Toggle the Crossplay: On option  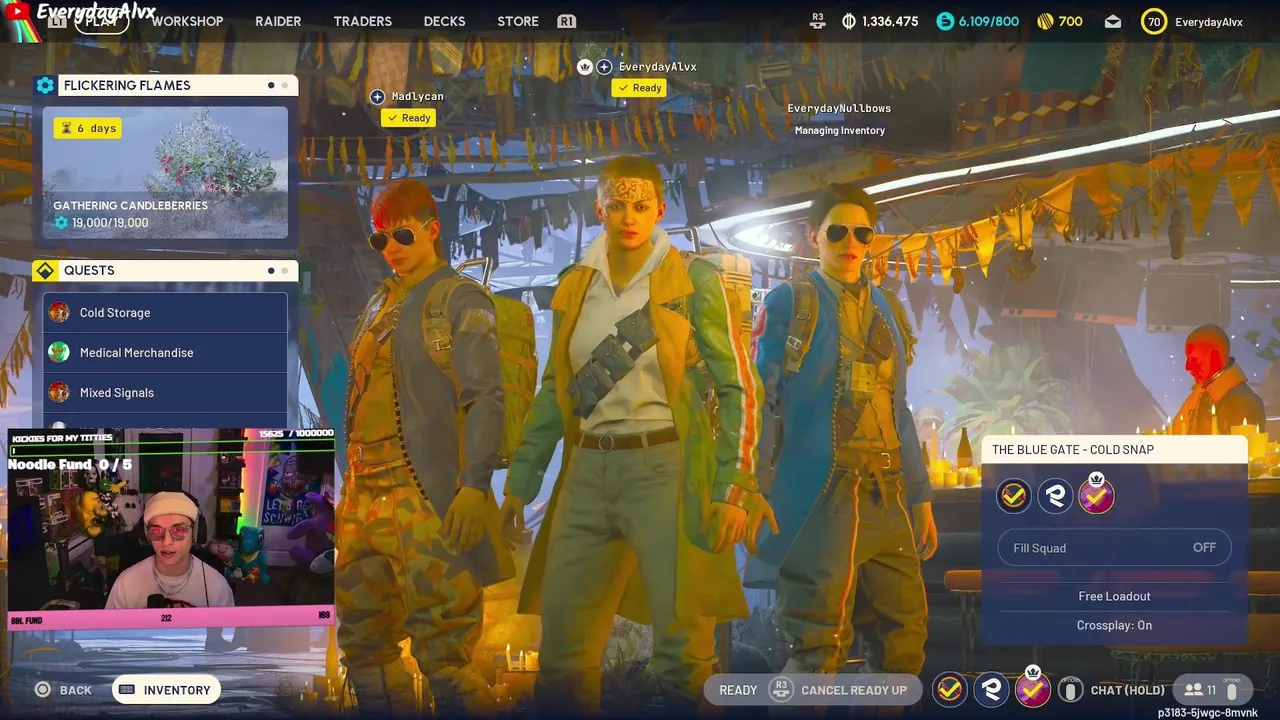click(1114, 625)
